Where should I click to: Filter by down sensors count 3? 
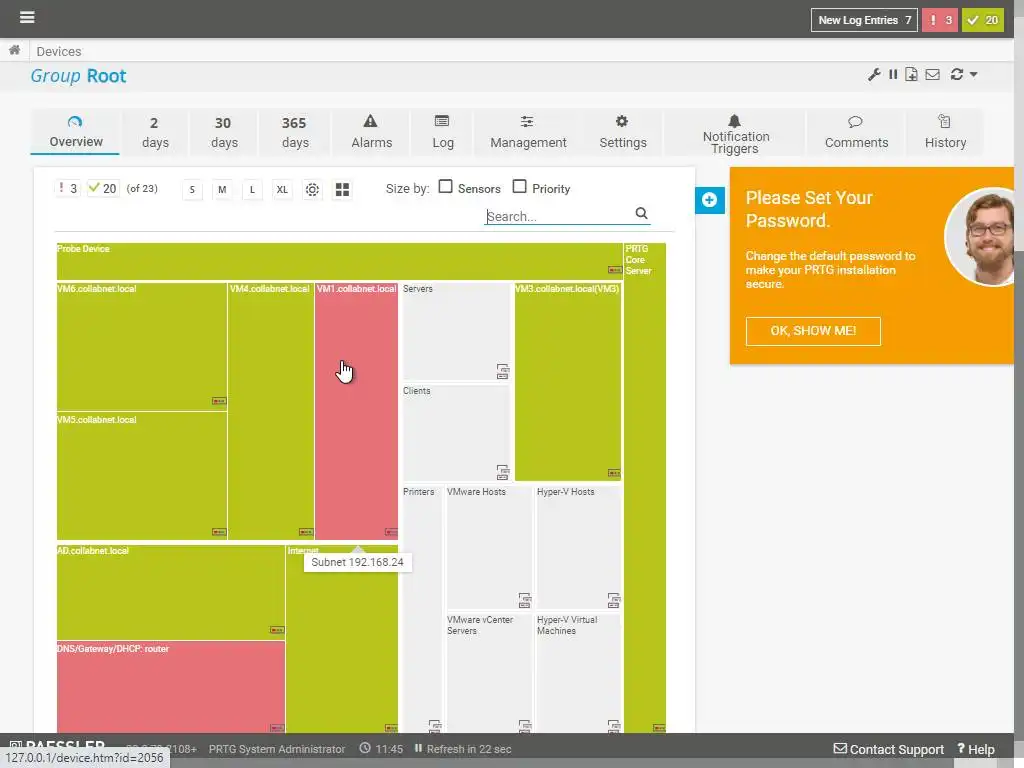click(67, 189)
